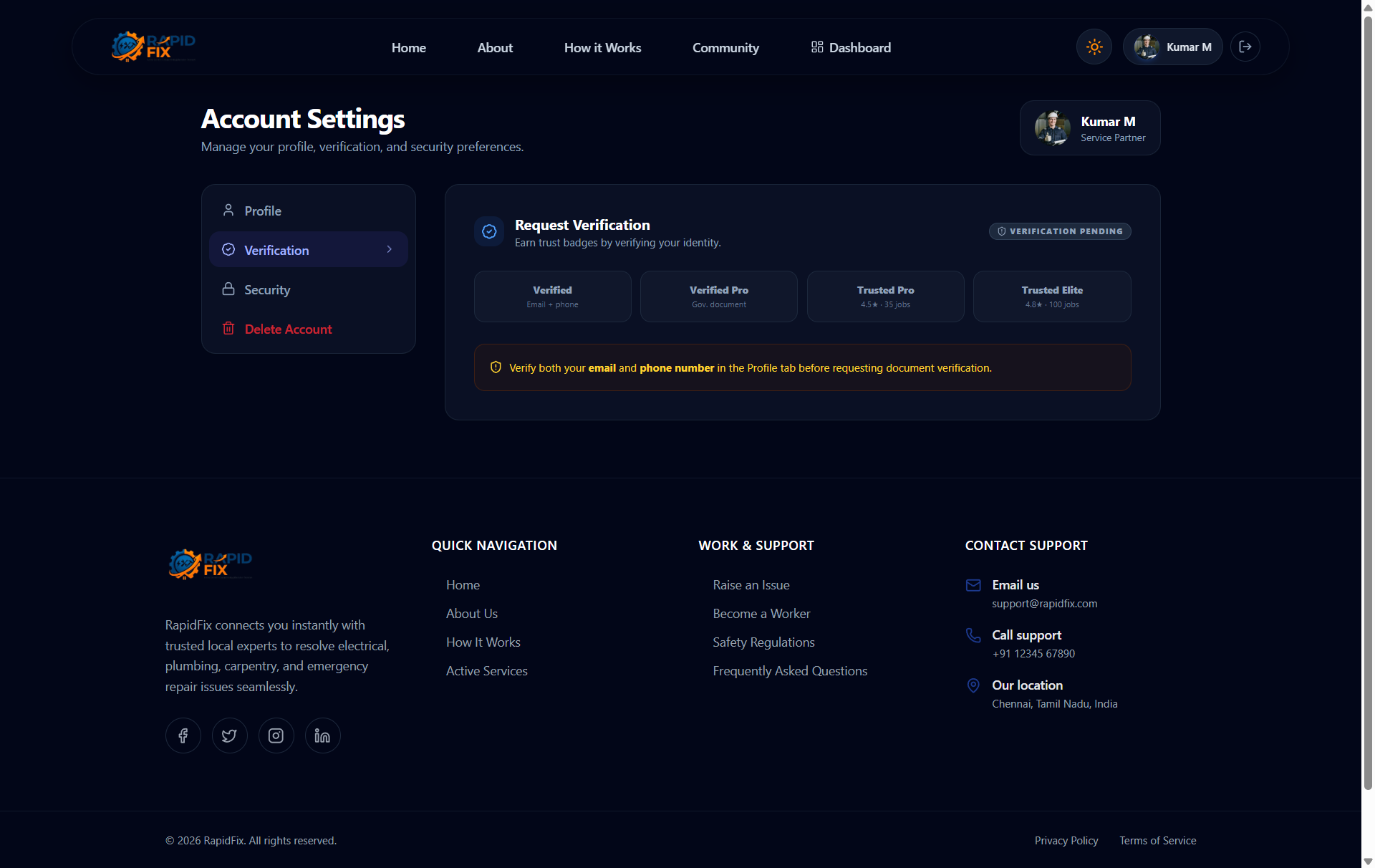
Task: Select the Verified Pro badge card
Action: (719, 296)
